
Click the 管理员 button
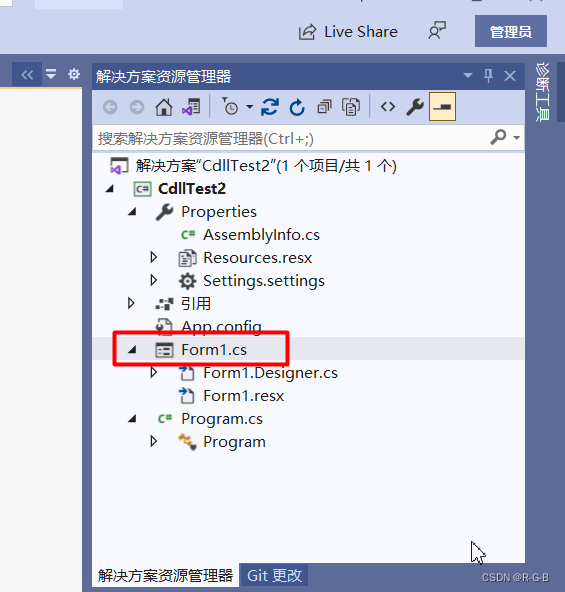(x=511, y=31)
